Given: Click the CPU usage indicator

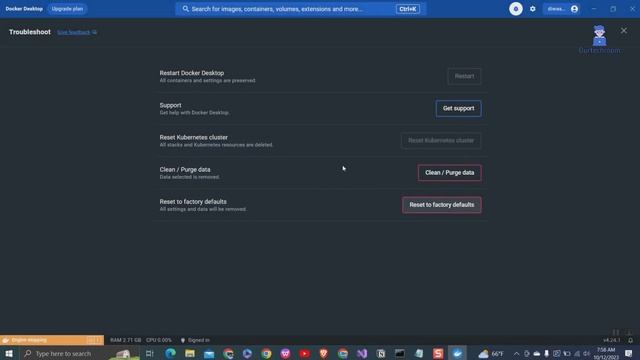Looking at the screenshot, I should 159,340.
